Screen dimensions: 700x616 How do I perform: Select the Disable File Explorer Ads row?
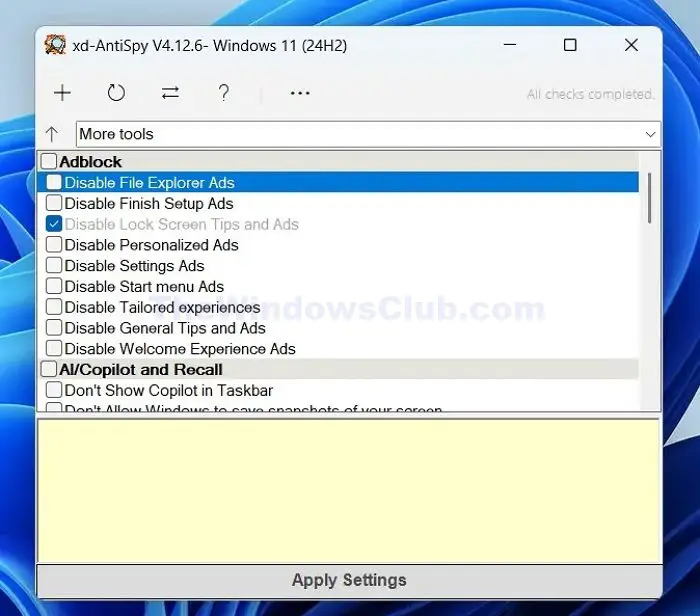(x=338, y=182)
